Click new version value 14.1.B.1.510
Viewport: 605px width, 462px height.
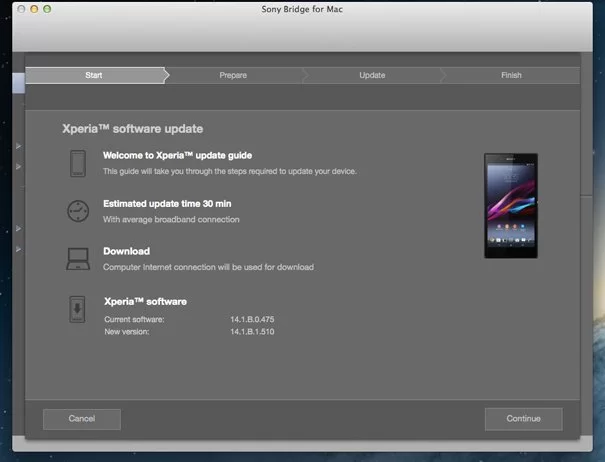click(x=252, y=332)
